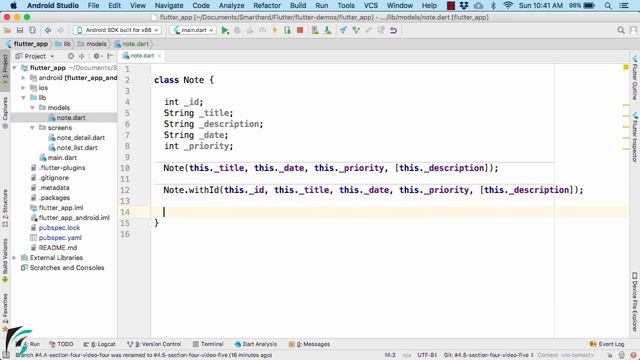Image resolution: width=640 pixels, height=360 pixels.
Task: Open the Navigate menu
Action: pos(169,5)
